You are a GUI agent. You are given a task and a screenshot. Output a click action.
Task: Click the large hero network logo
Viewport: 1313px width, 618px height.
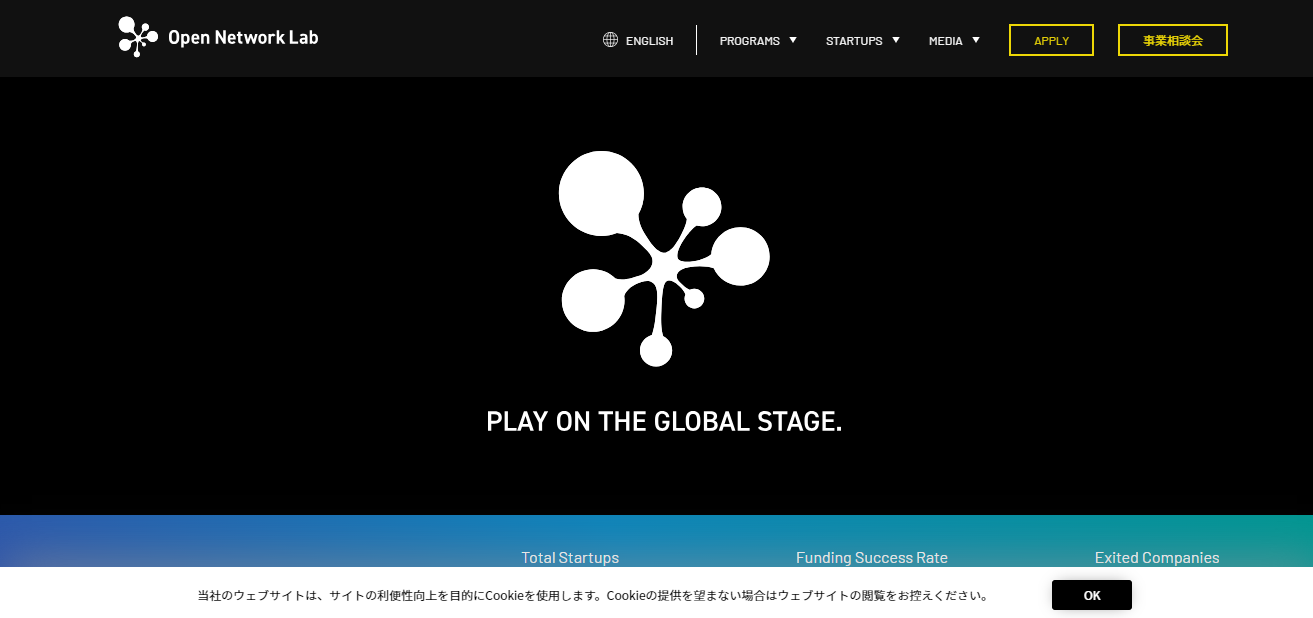coord(664,258)
